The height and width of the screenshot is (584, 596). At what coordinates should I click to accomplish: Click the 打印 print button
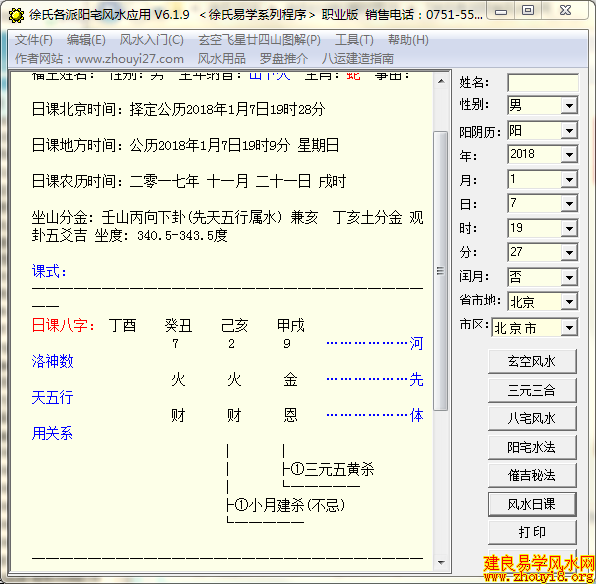532,532
